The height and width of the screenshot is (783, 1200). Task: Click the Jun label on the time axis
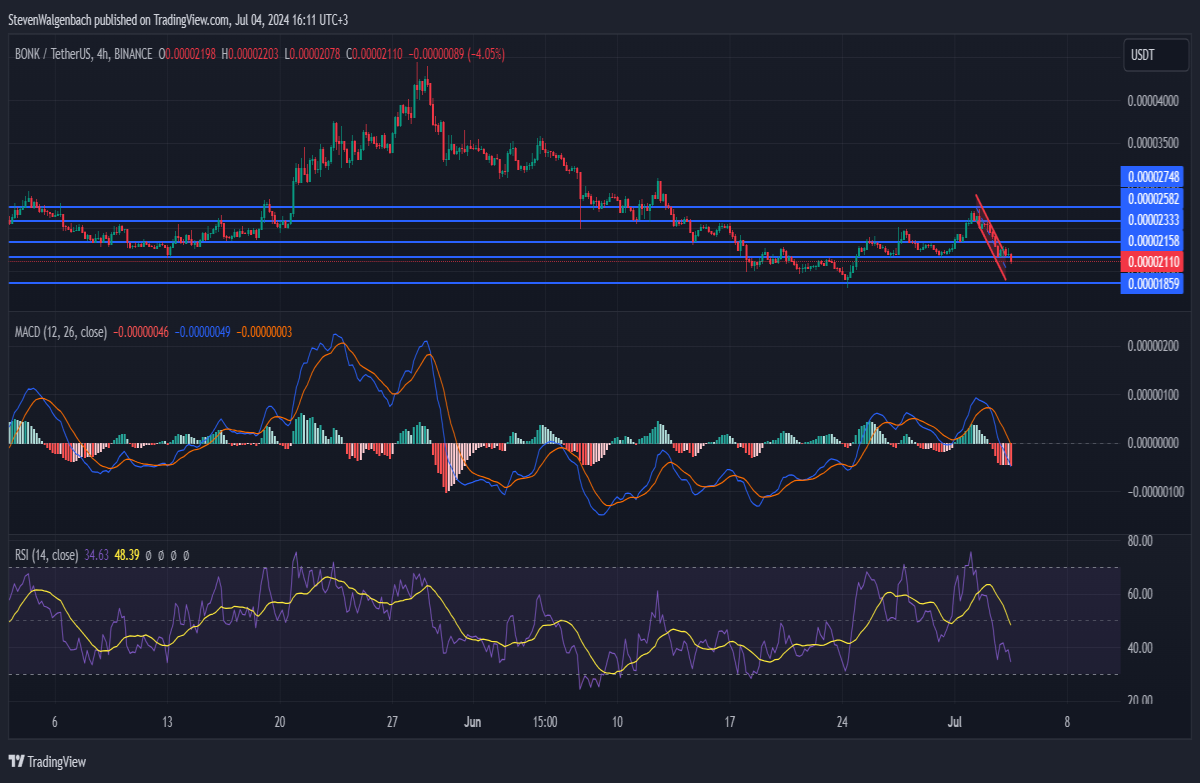474,722
